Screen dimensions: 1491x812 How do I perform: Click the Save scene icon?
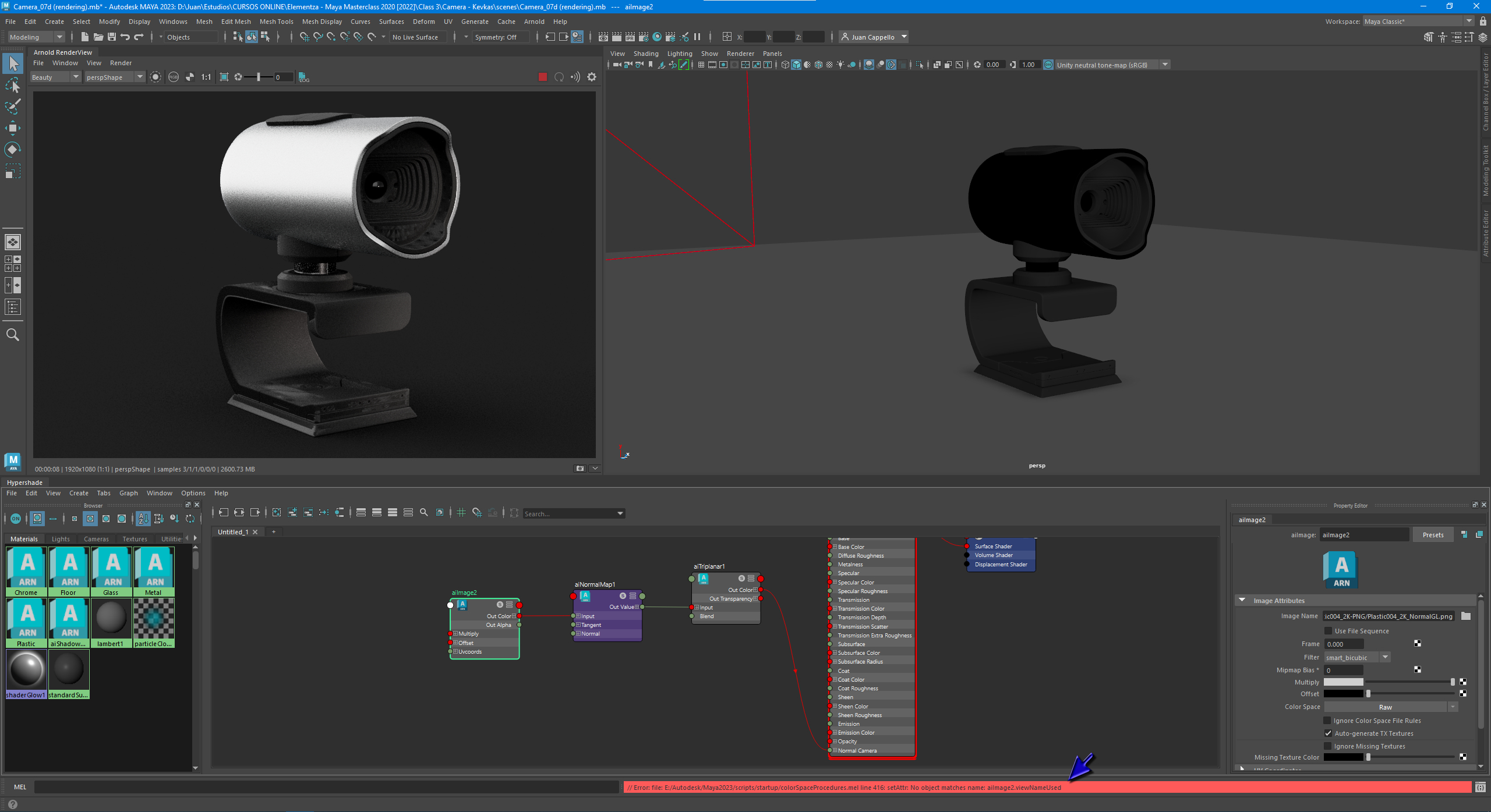(x=112, y=37)
